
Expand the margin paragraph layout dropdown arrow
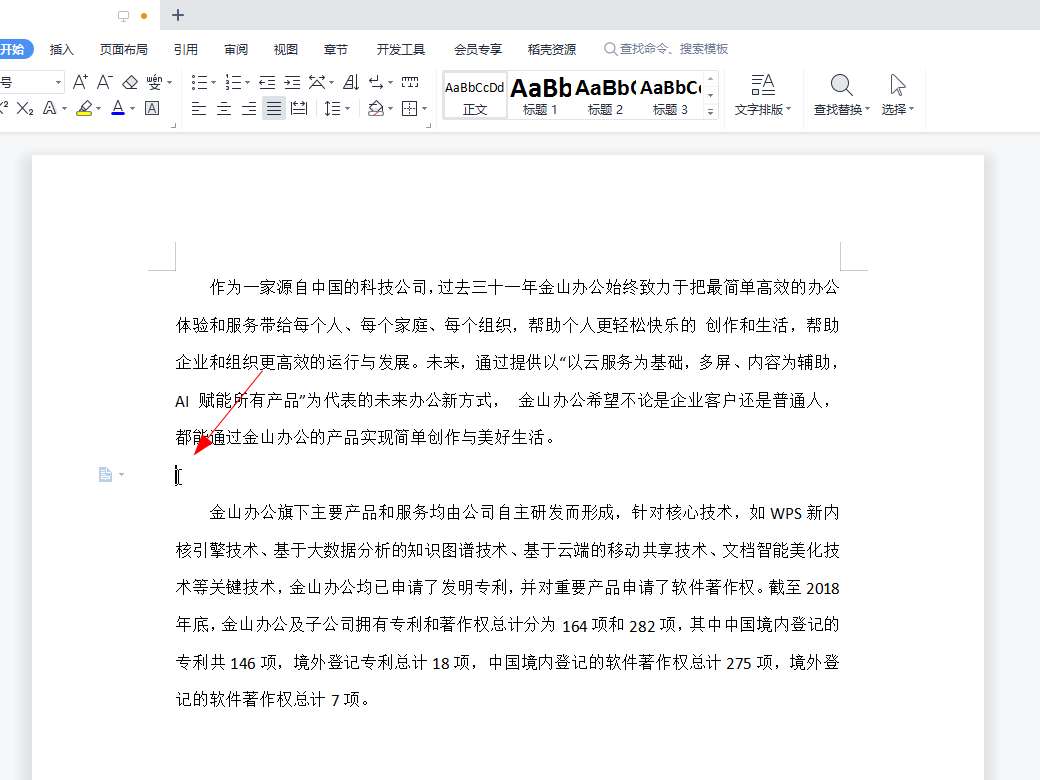(x=121, y=475)
